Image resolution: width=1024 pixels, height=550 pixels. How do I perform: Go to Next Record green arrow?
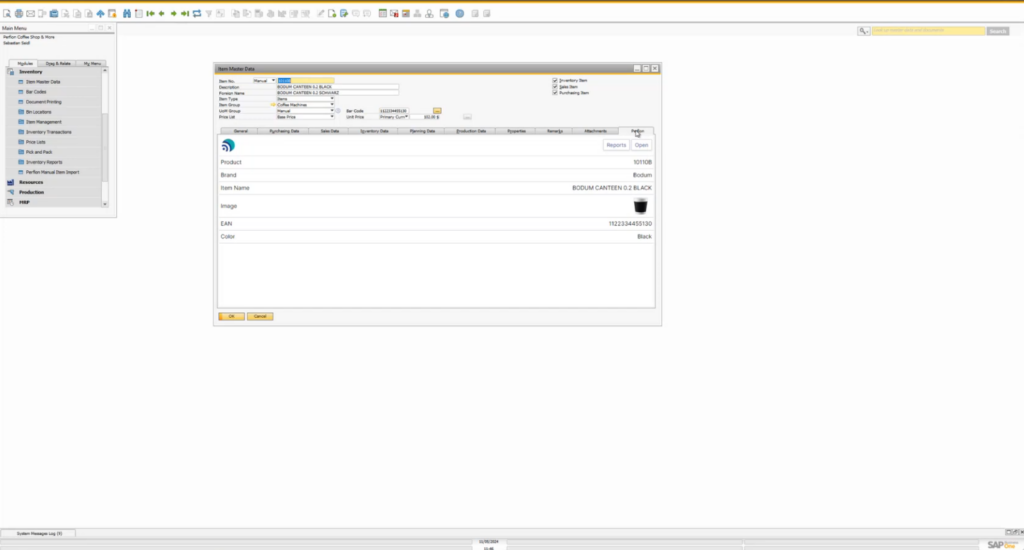tap(174, 13)
